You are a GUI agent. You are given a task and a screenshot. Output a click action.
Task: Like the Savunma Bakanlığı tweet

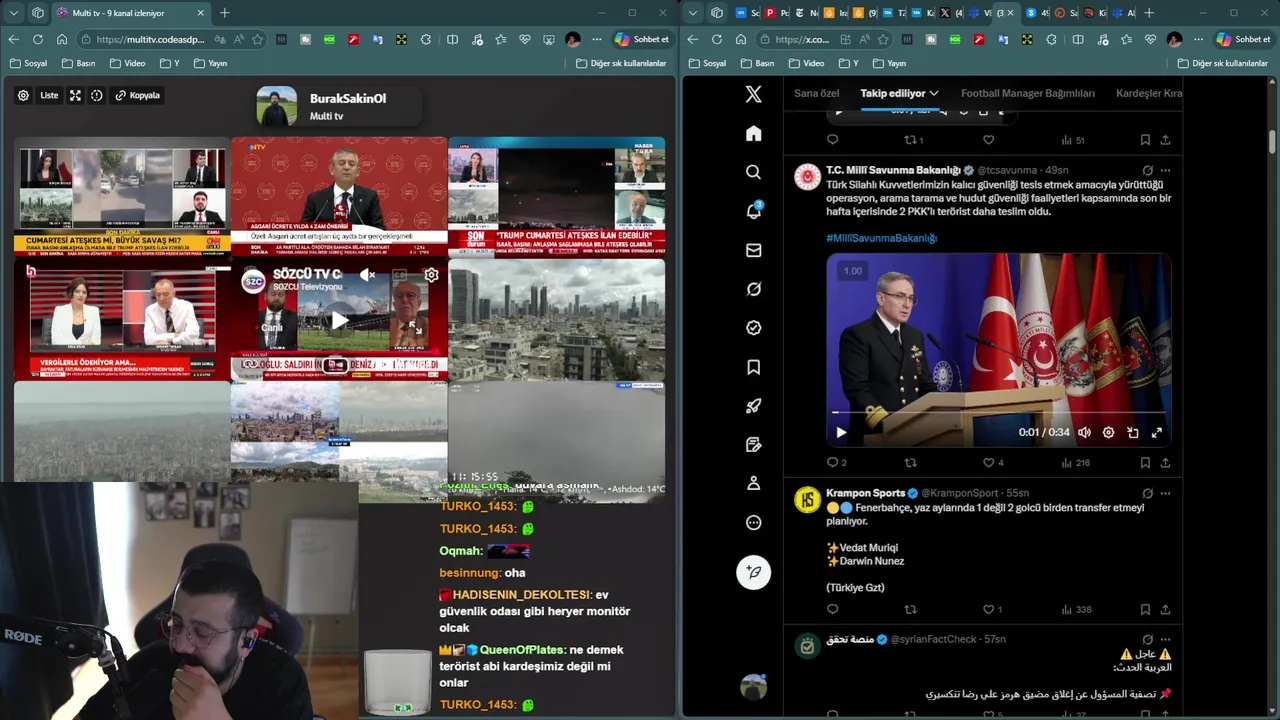pyautogui.click(x=989, y=462)
